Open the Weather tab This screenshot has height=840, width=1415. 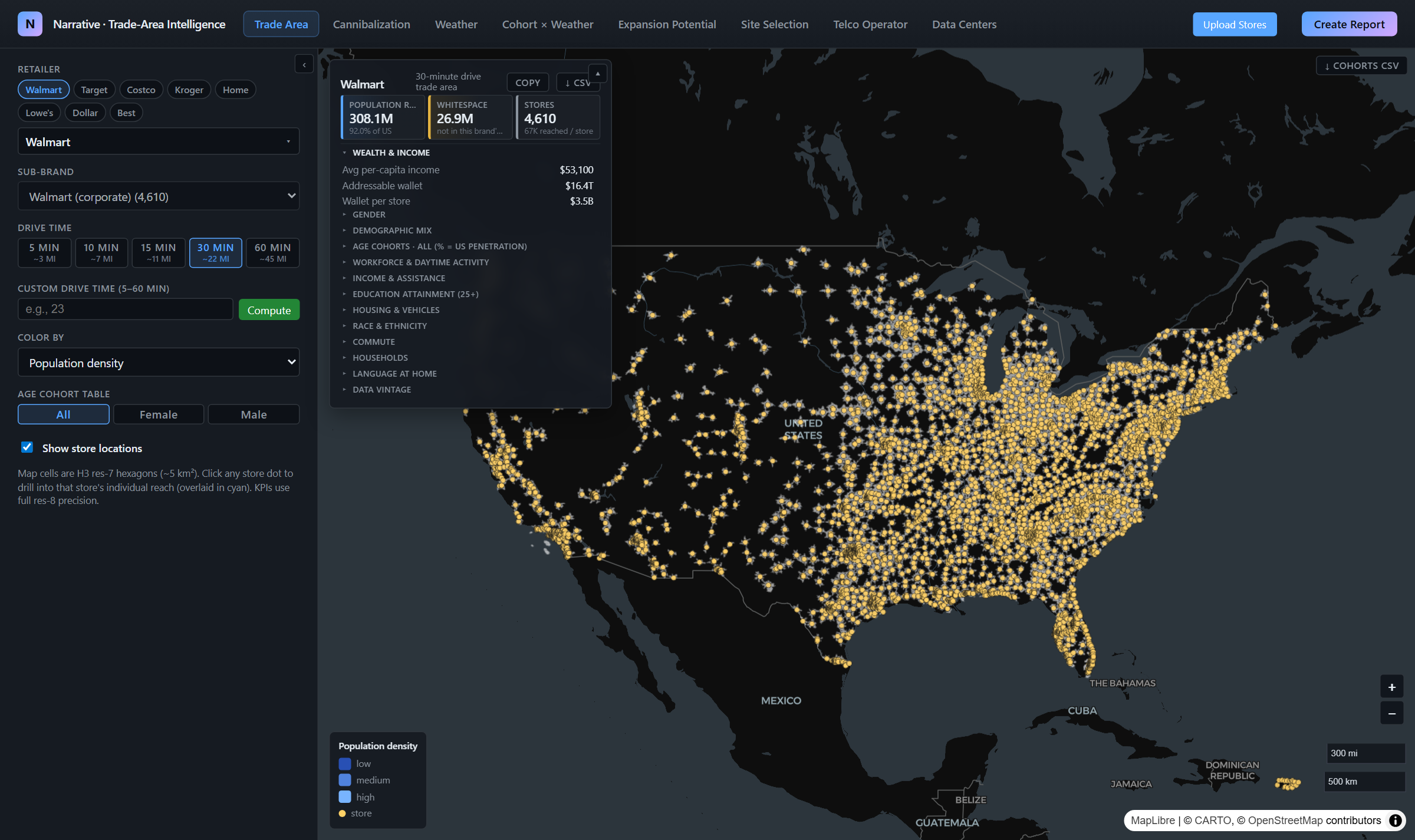[456, 24]
